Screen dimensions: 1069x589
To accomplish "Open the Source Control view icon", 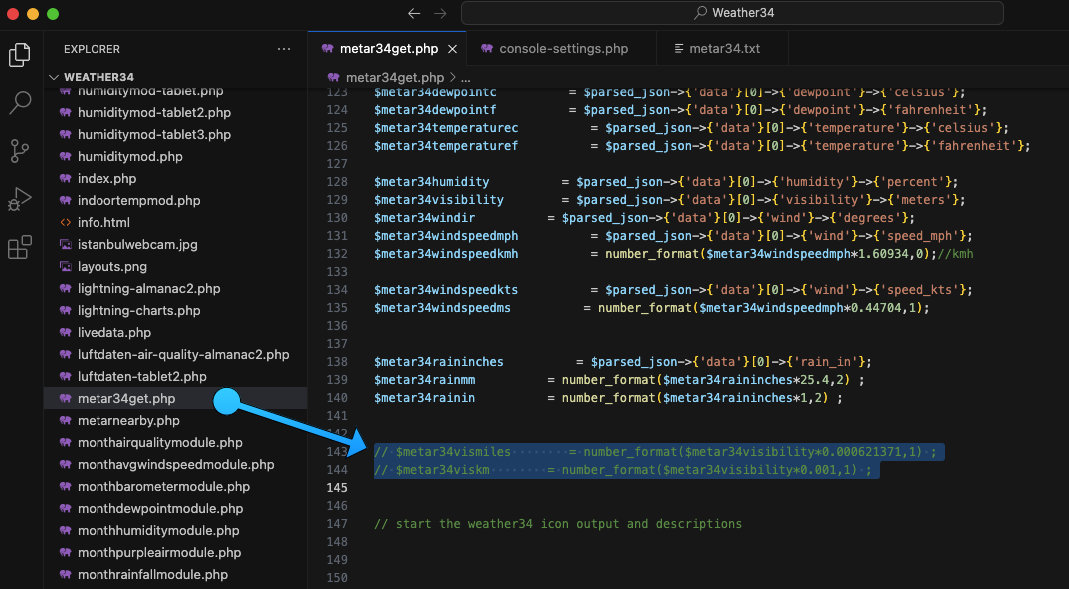I will 20,151.
